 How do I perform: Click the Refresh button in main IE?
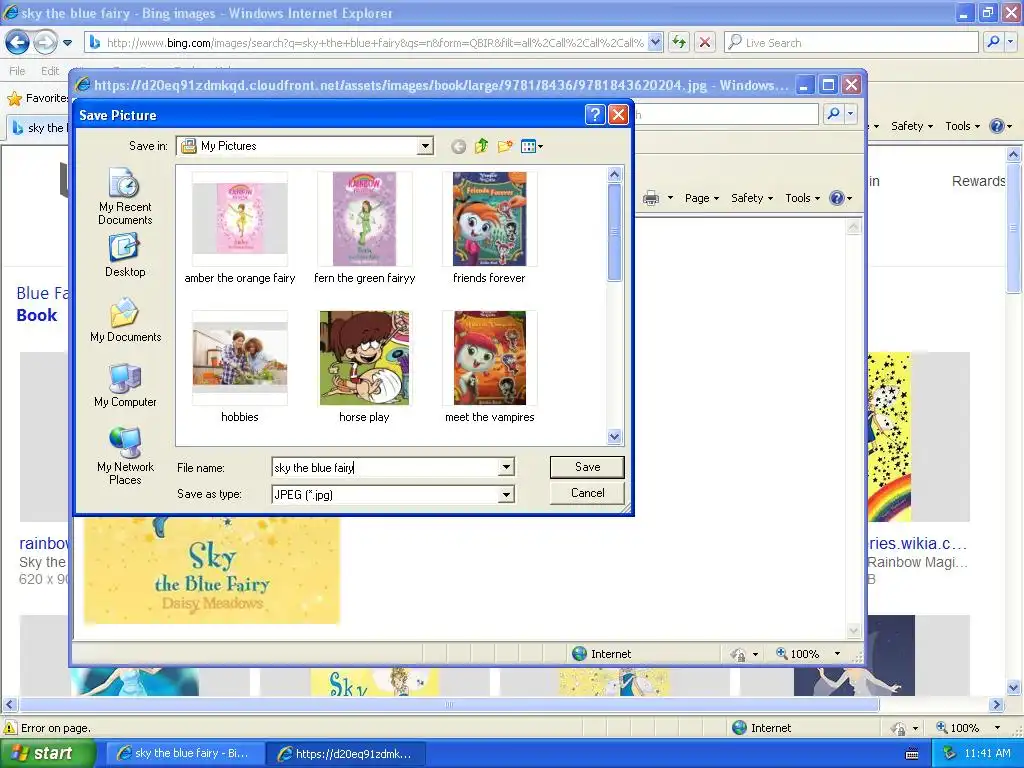coord(679,42)
